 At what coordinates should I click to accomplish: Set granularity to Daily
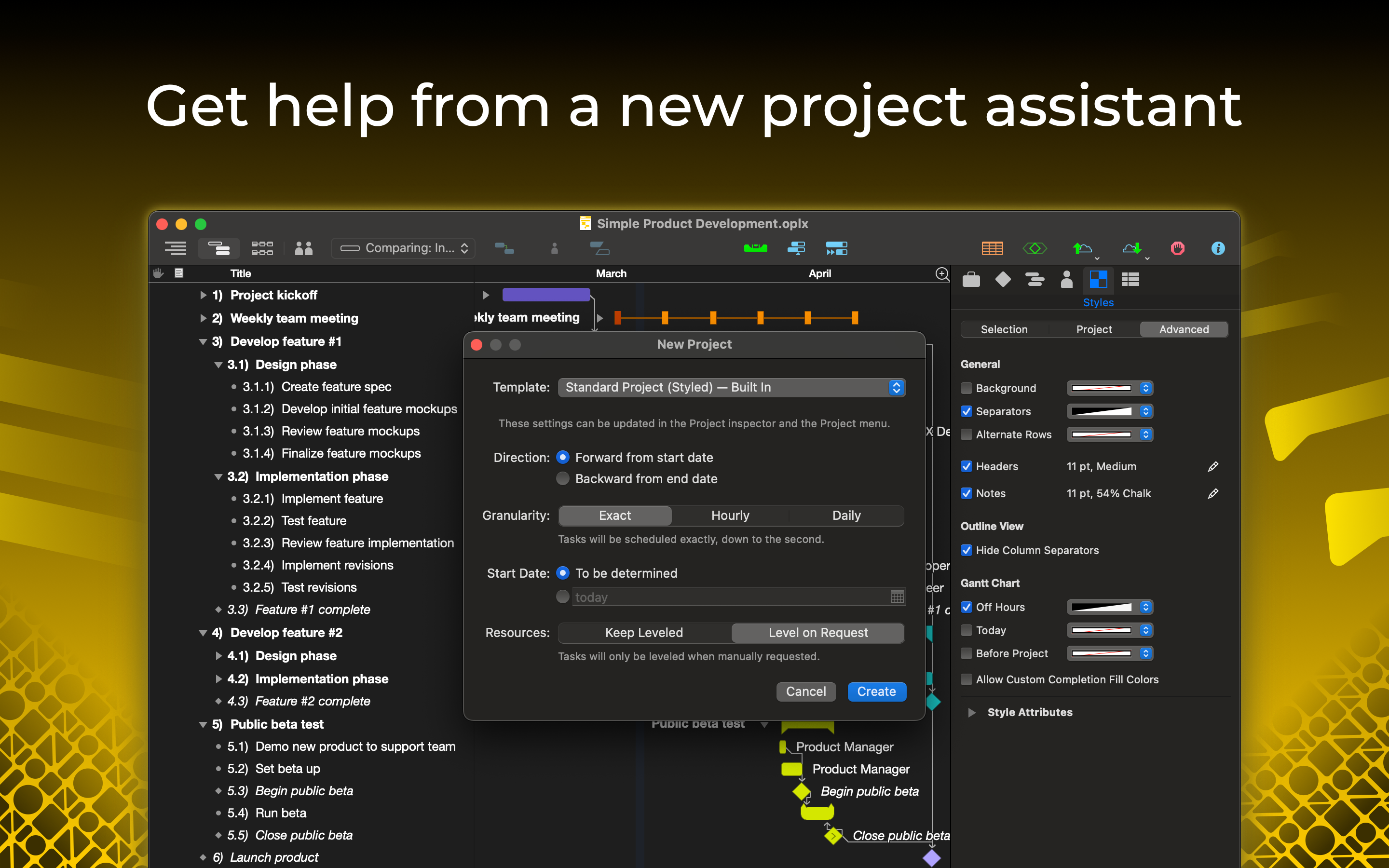tap(846, 515)
